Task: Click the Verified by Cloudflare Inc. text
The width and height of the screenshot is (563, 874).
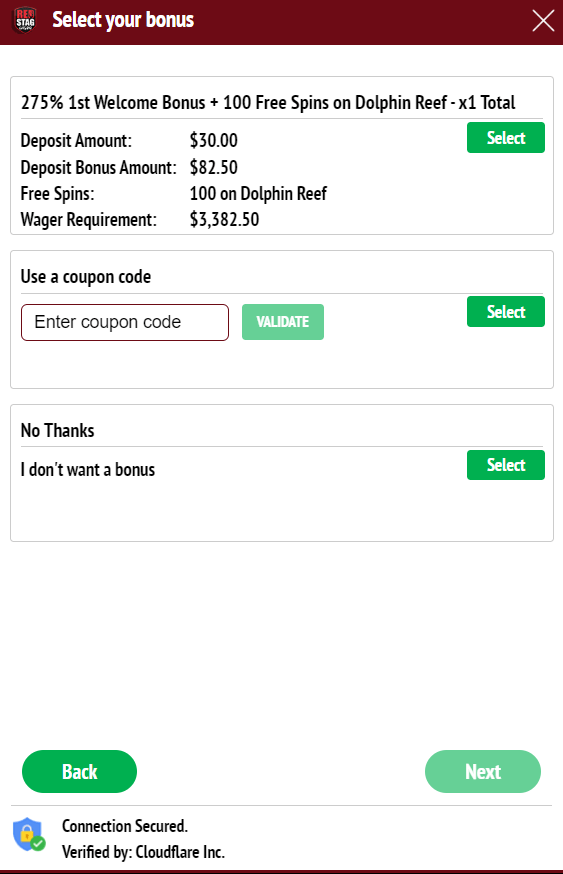Action: tap(143, 852)
